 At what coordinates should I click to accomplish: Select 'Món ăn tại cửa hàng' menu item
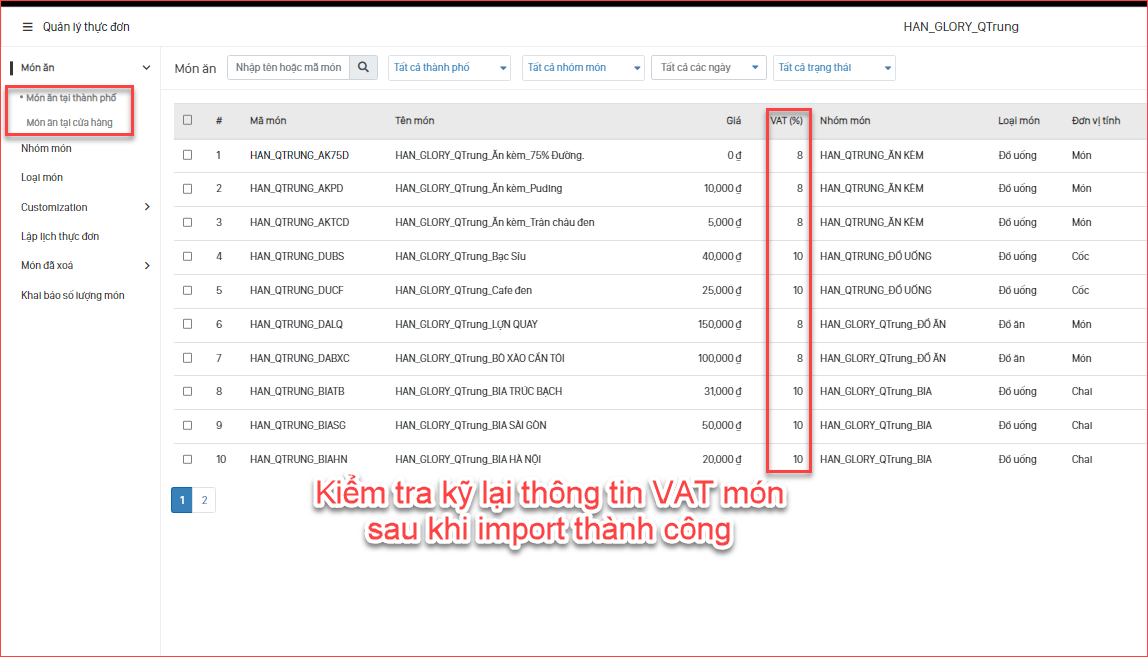[x=69, y=122]
